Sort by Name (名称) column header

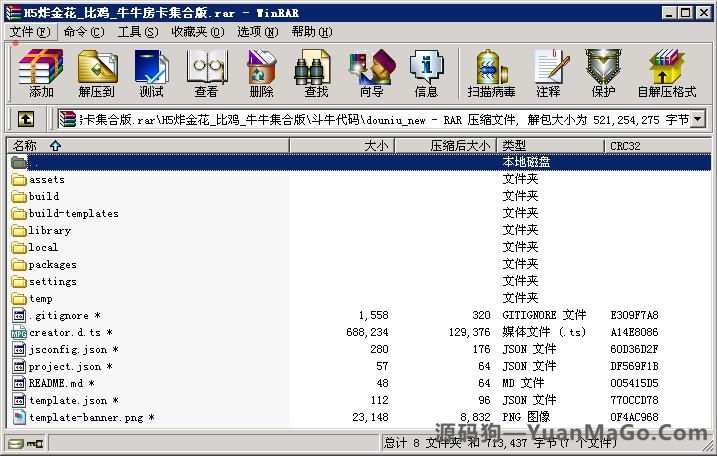click(x=148, y=145)
